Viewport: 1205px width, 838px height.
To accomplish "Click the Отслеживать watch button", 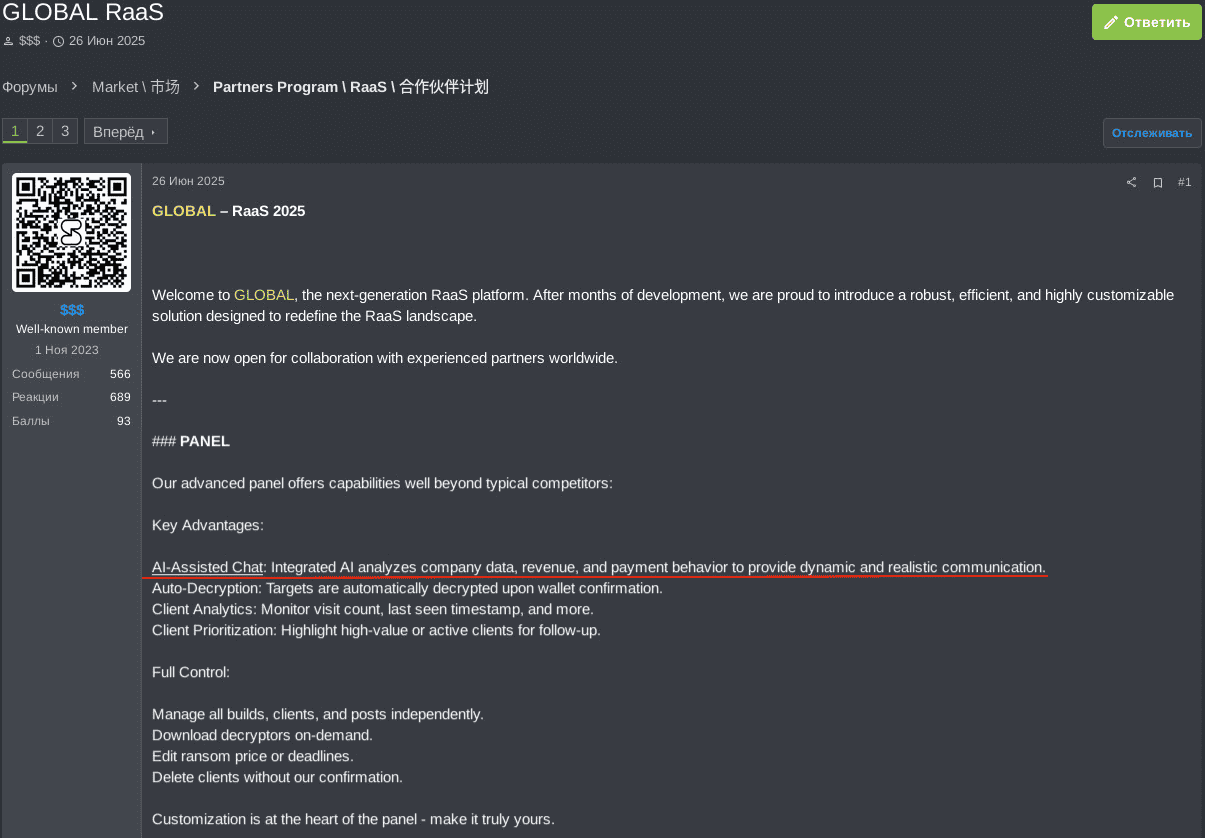I will pyautogui.click(x=1152, y=133).
